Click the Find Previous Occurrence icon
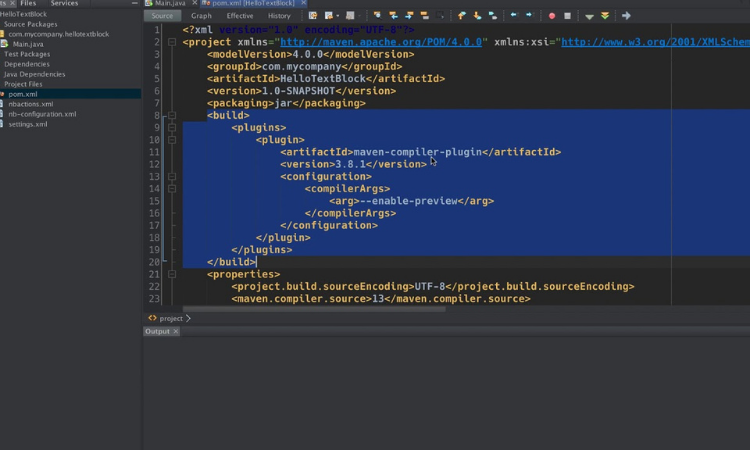This screenshot has height=450, width=750. (x=393, y=16)
